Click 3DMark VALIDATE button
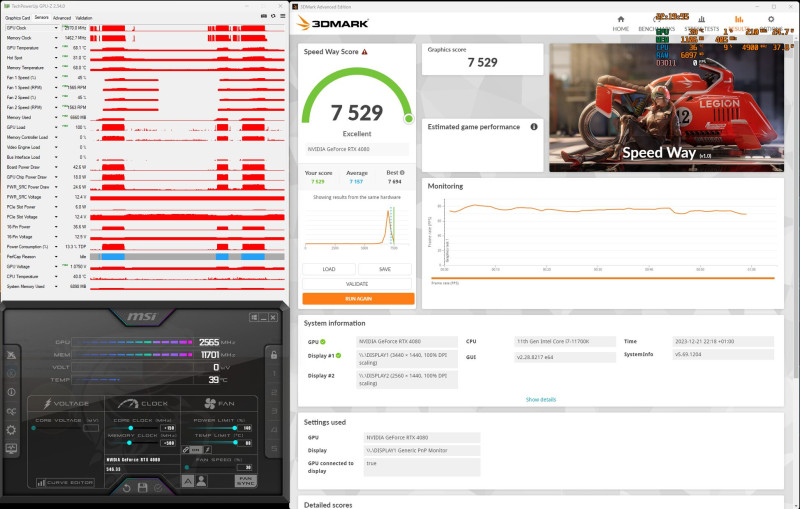The height and width of the screenshot is (509, 800). (357, 284)
